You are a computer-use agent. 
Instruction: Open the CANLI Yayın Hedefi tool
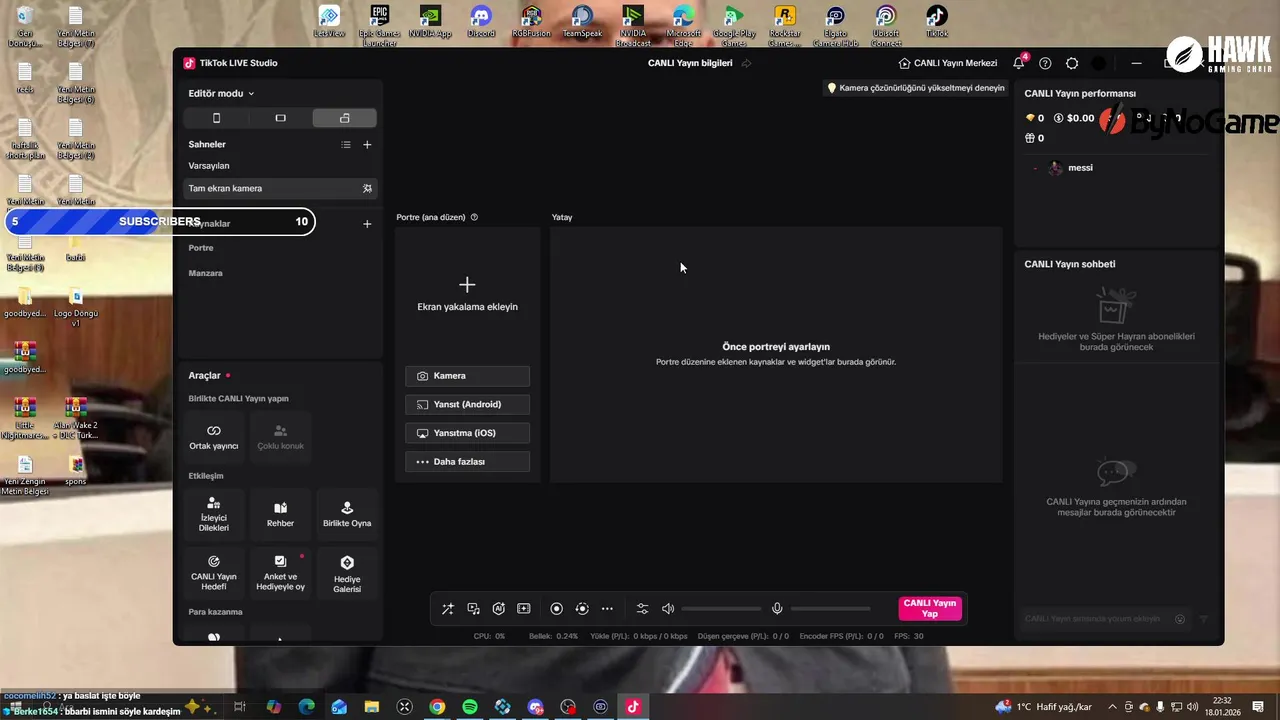tap(214, 572)
